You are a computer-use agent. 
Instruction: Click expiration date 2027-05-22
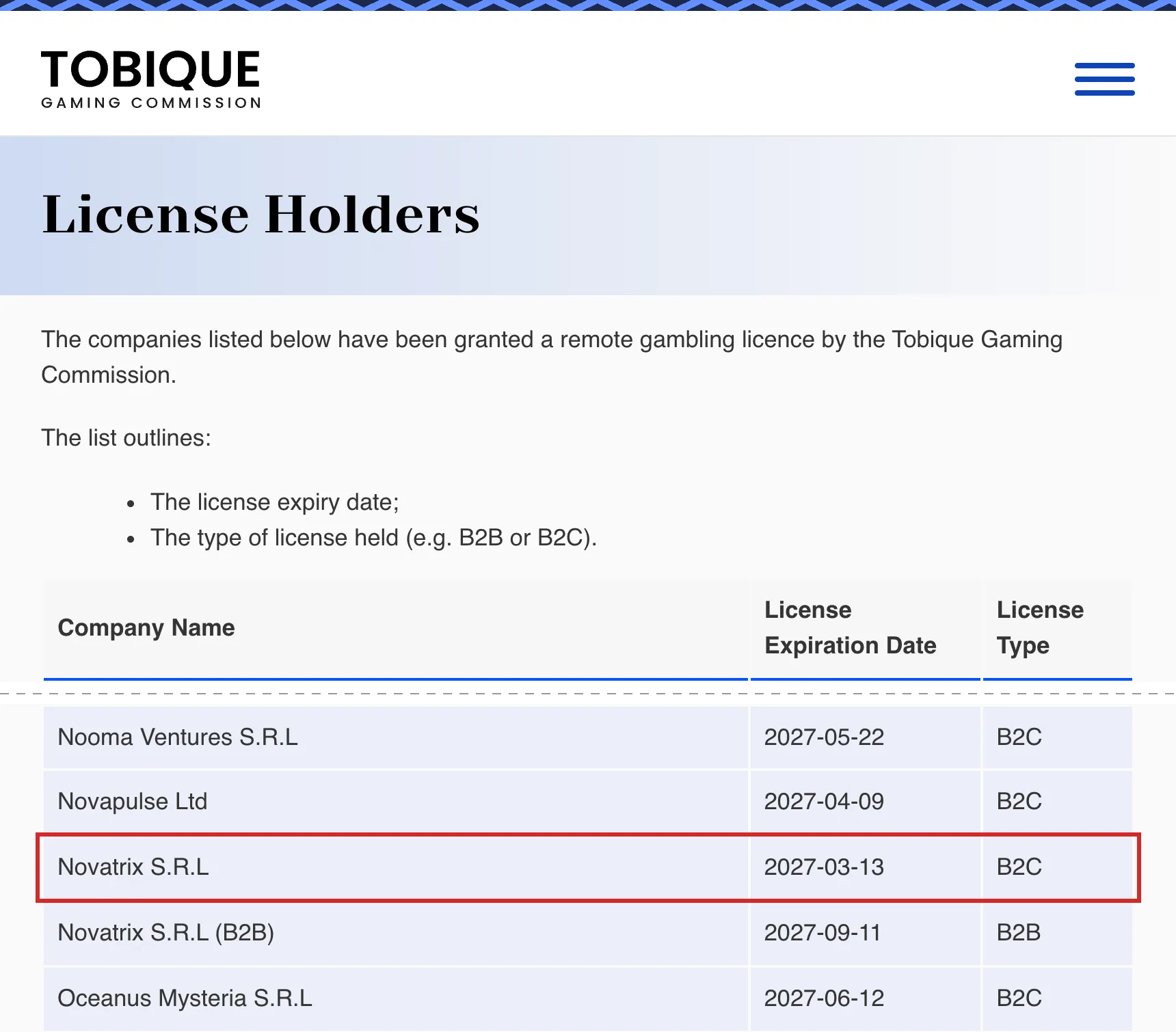pos(824,737)
